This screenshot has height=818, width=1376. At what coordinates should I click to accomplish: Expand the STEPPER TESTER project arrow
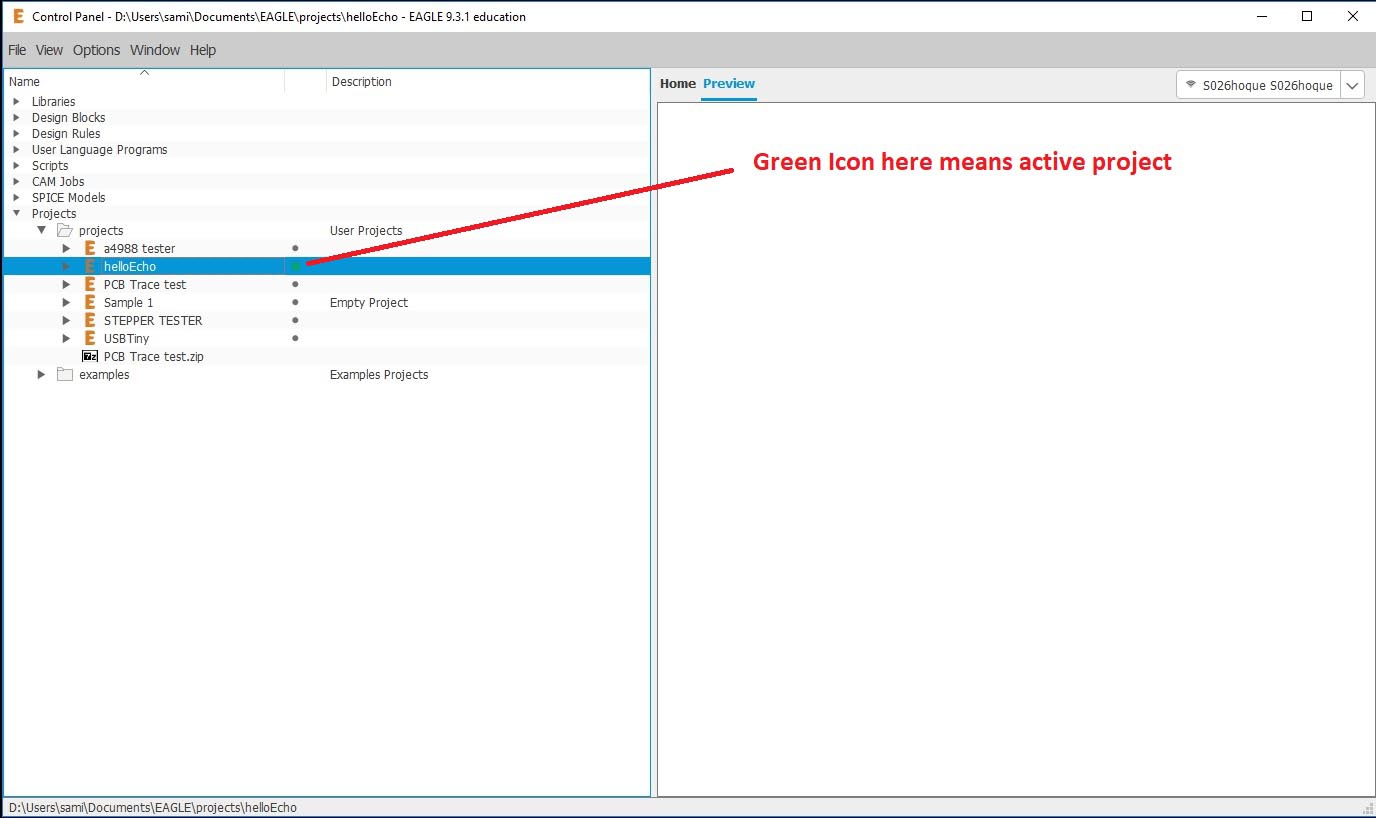pos(67,320)
